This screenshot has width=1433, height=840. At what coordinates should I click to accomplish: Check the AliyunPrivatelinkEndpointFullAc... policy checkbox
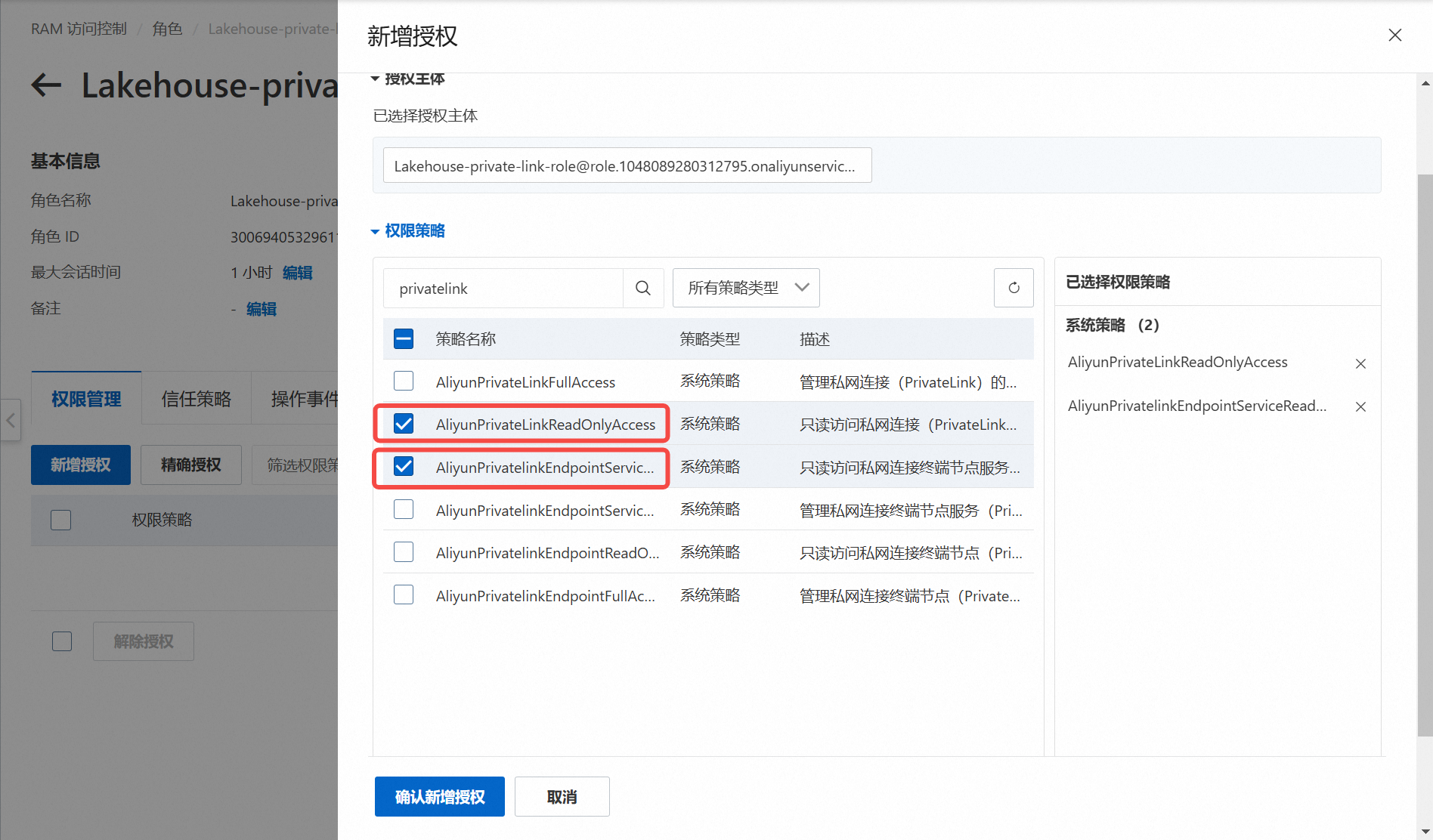(x=404, y=595)
